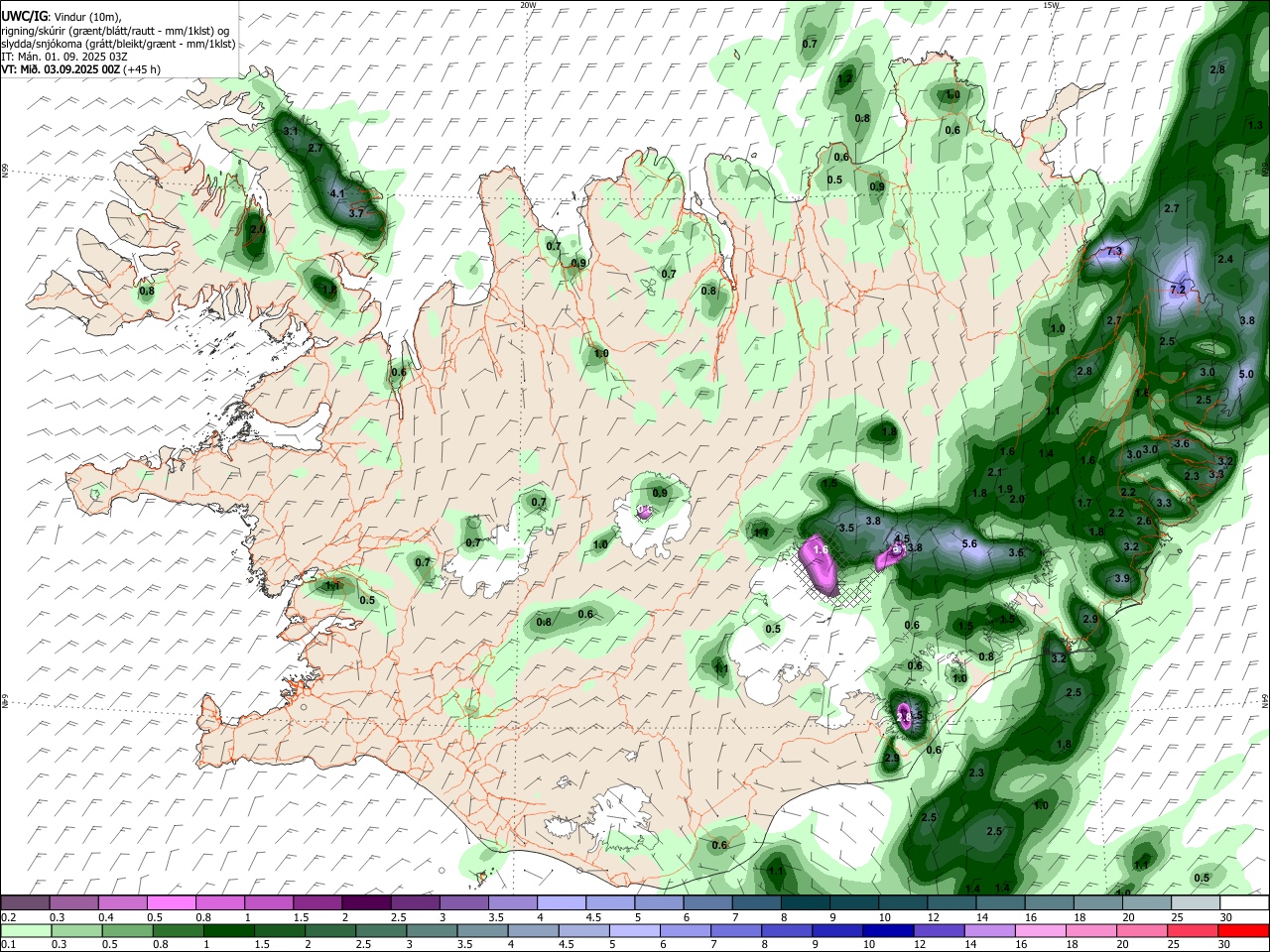Image resolution: width=1270 pixels, height=952 pixels.
Task: Pick the lavender swatch between 4 and 4.5, upper row
Action: point(560,903)
